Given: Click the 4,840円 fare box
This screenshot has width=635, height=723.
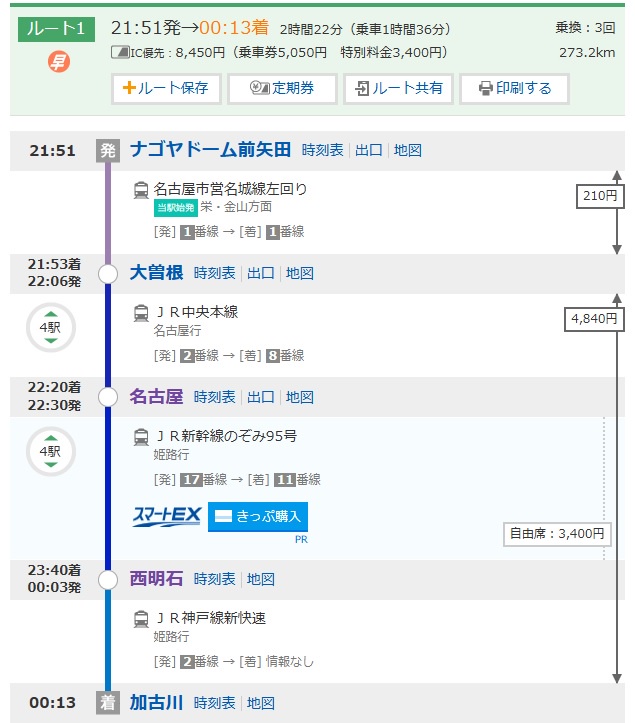Looking at the screenshot, I should click(594, 319).
